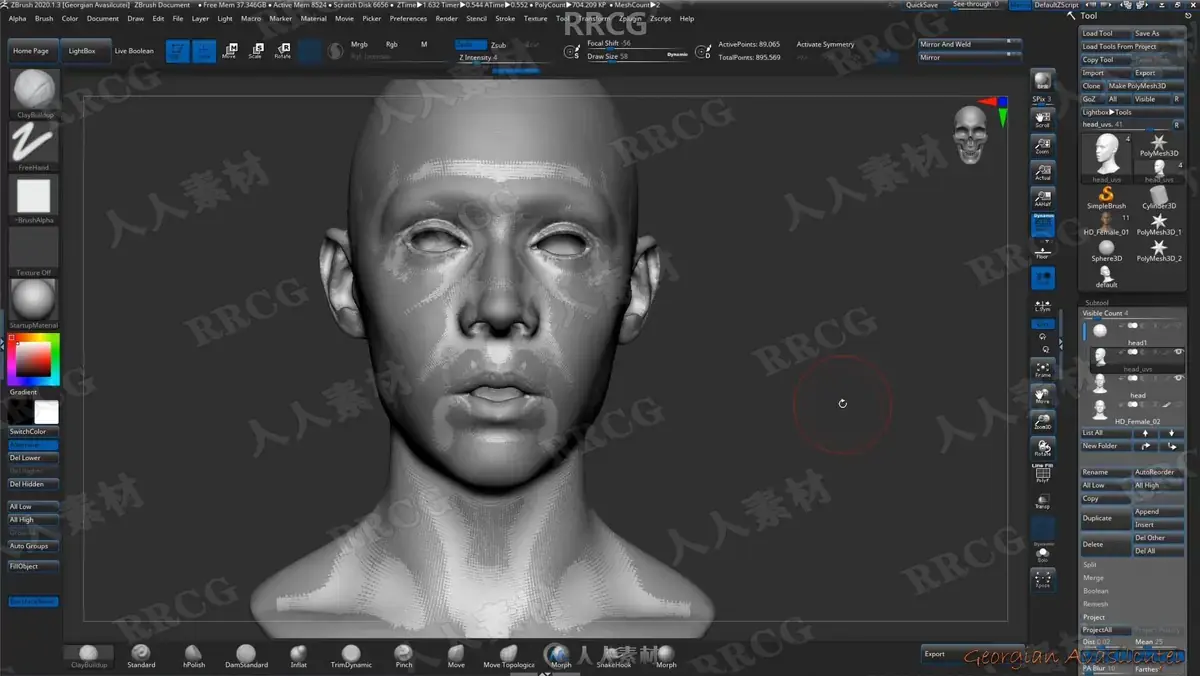Click the ProjectAll button

(x=1106, y=630)
